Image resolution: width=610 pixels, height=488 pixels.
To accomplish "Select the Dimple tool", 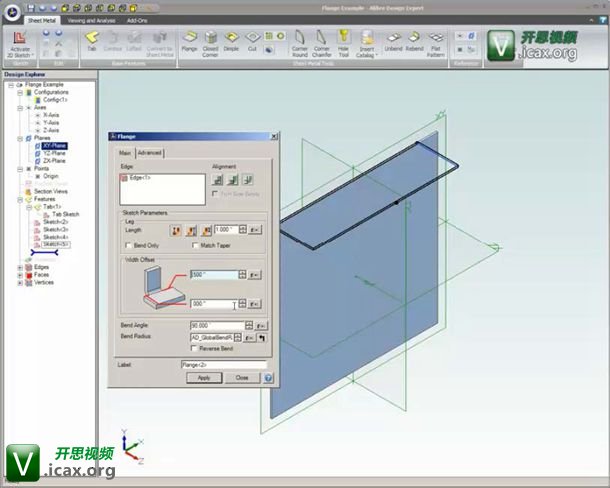I will pos(231,41).
